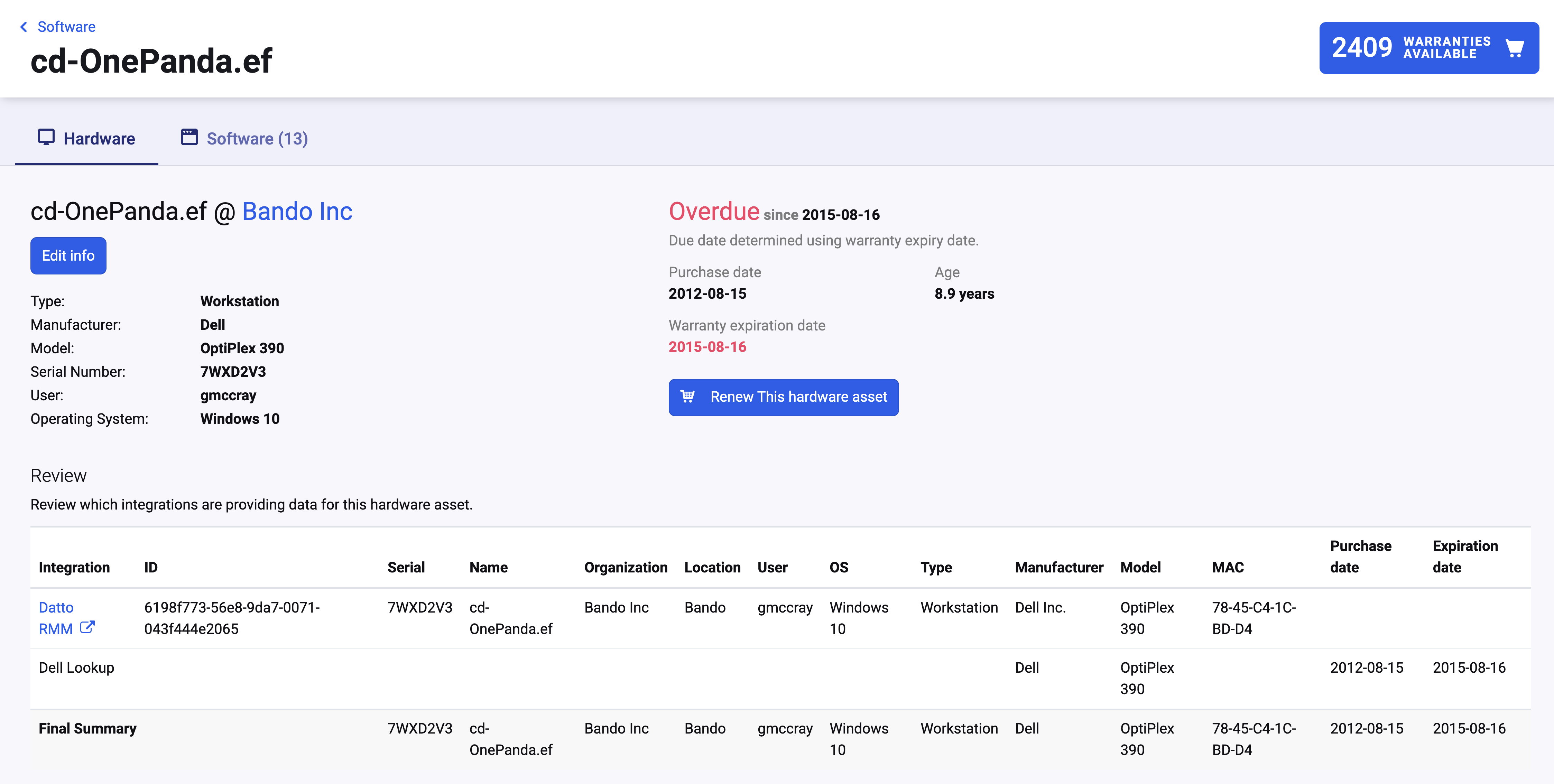Go back via the Software breadcrumb link
The image size is (1554, 784).
66,27
